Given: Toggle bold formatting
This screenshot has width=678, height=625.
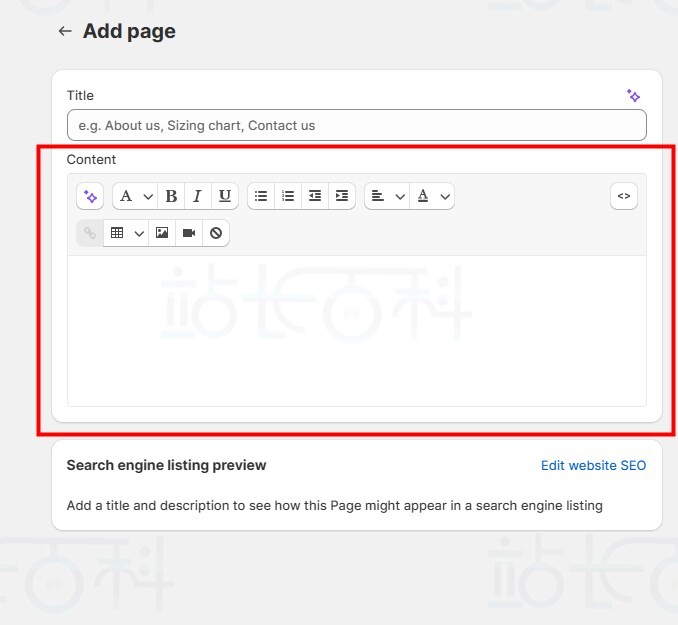Looking at the screenshot, I should [171, 196].
